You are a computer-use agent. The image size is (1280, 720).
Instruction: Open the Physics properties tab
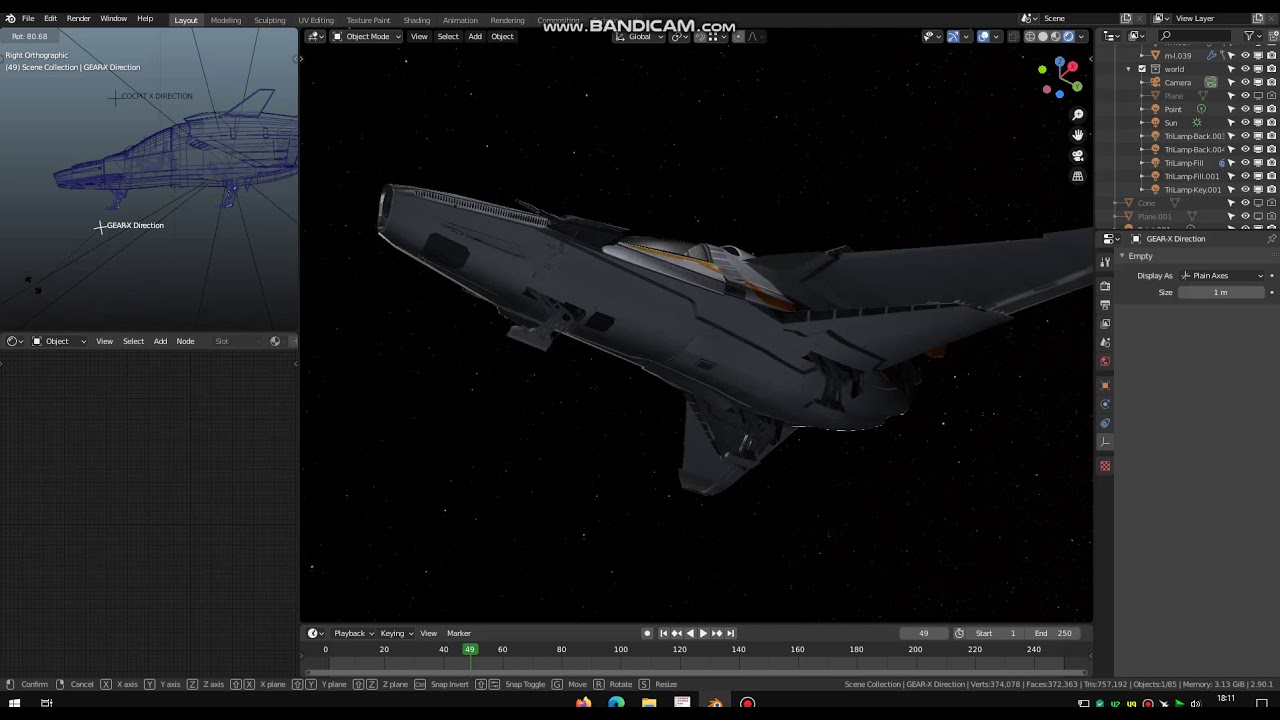pos(1105,404)
